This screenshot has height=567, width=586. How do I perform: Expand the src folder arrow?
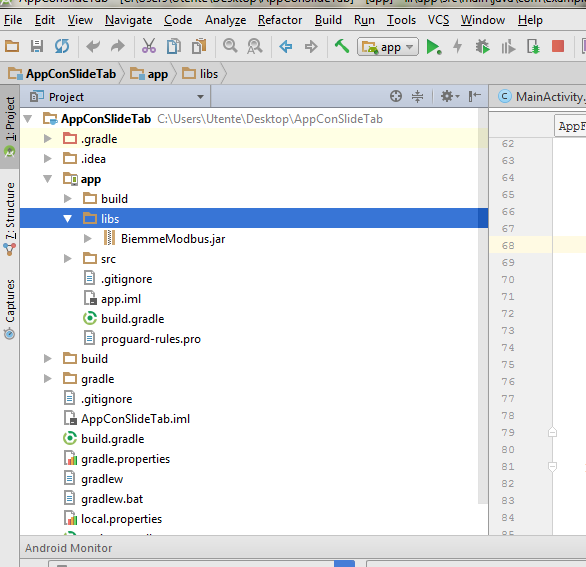click(68, 259)
